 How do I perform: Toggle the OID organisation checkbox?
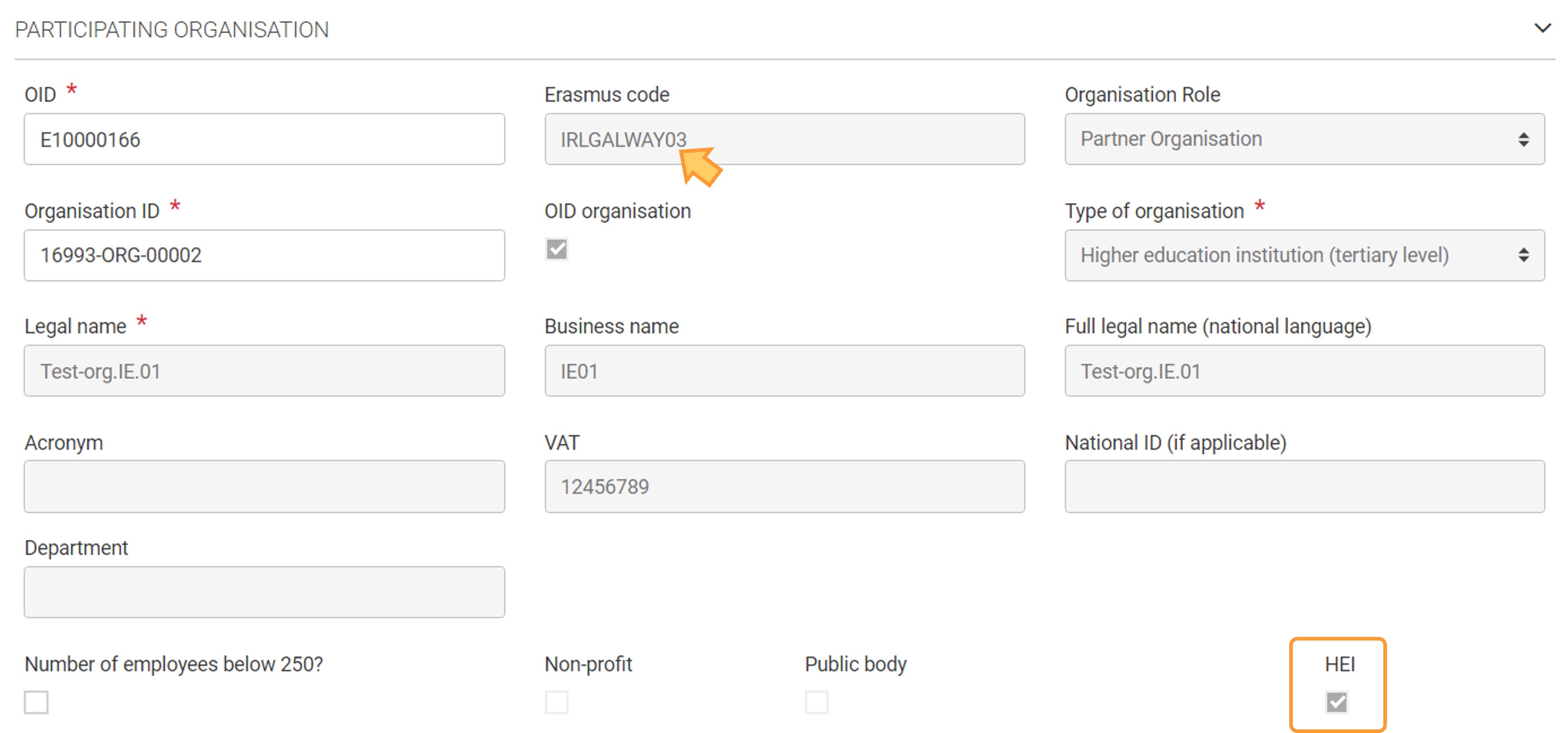click(x=556, y=249)
